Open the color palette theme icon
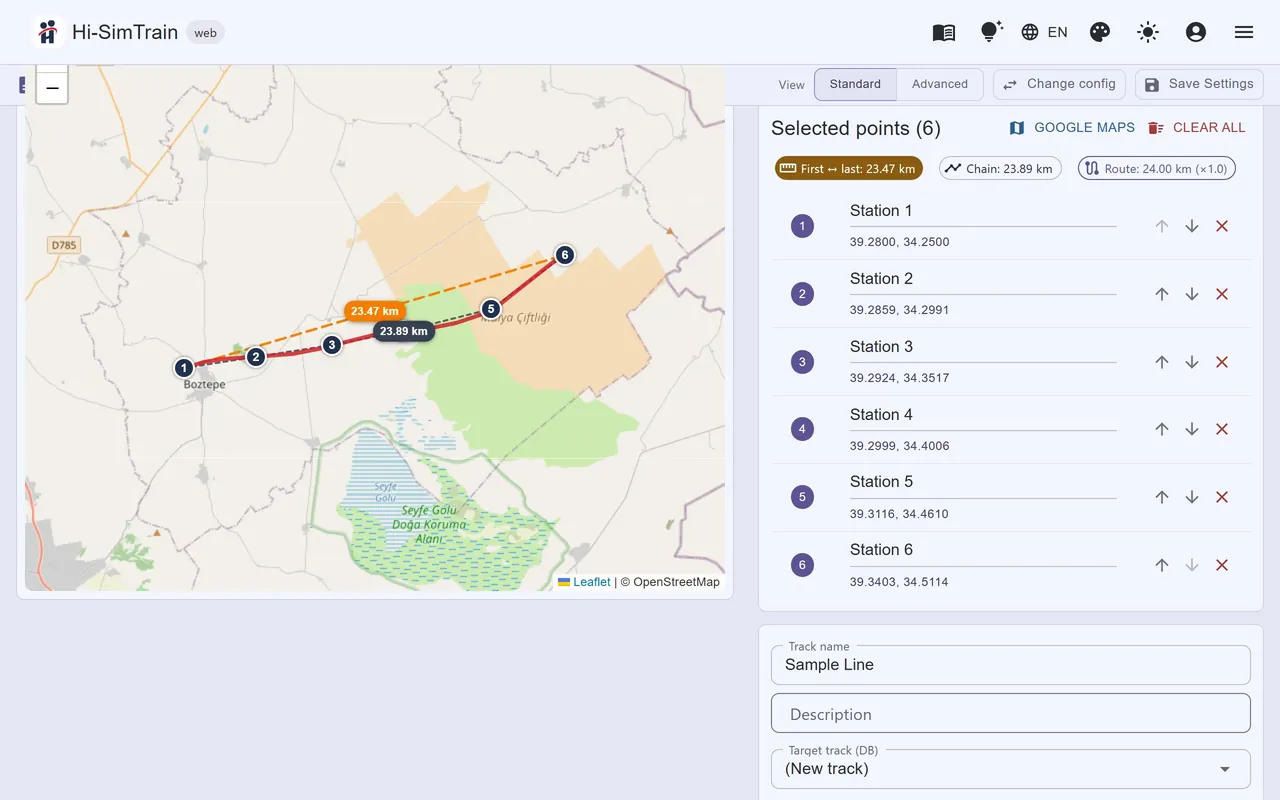 (1100, 32)
